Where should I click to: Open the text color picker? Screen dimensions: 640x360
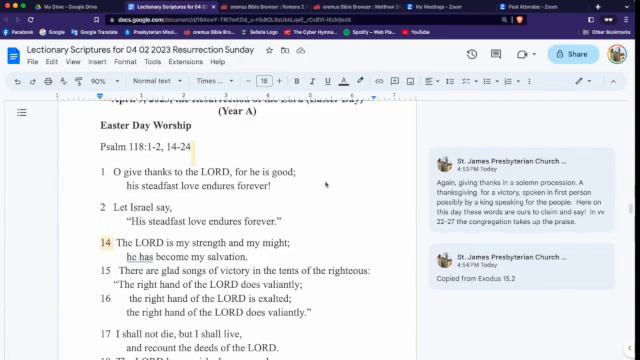tap(344, 81)
